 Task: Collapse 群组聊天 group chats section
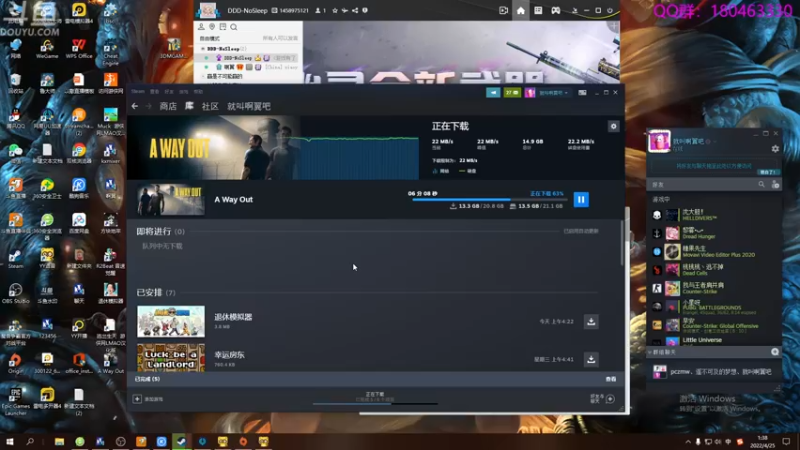[x=649, y=352]
